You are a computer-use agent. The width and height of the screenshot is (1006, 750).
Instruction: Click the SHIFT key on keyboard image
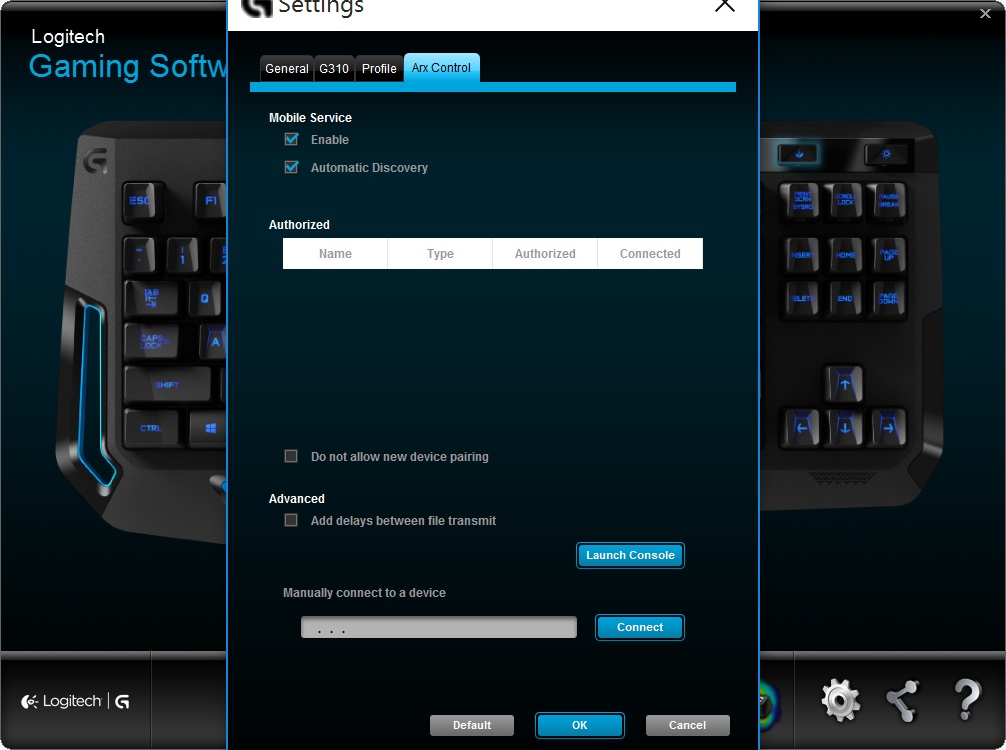[x=167, y=384]
